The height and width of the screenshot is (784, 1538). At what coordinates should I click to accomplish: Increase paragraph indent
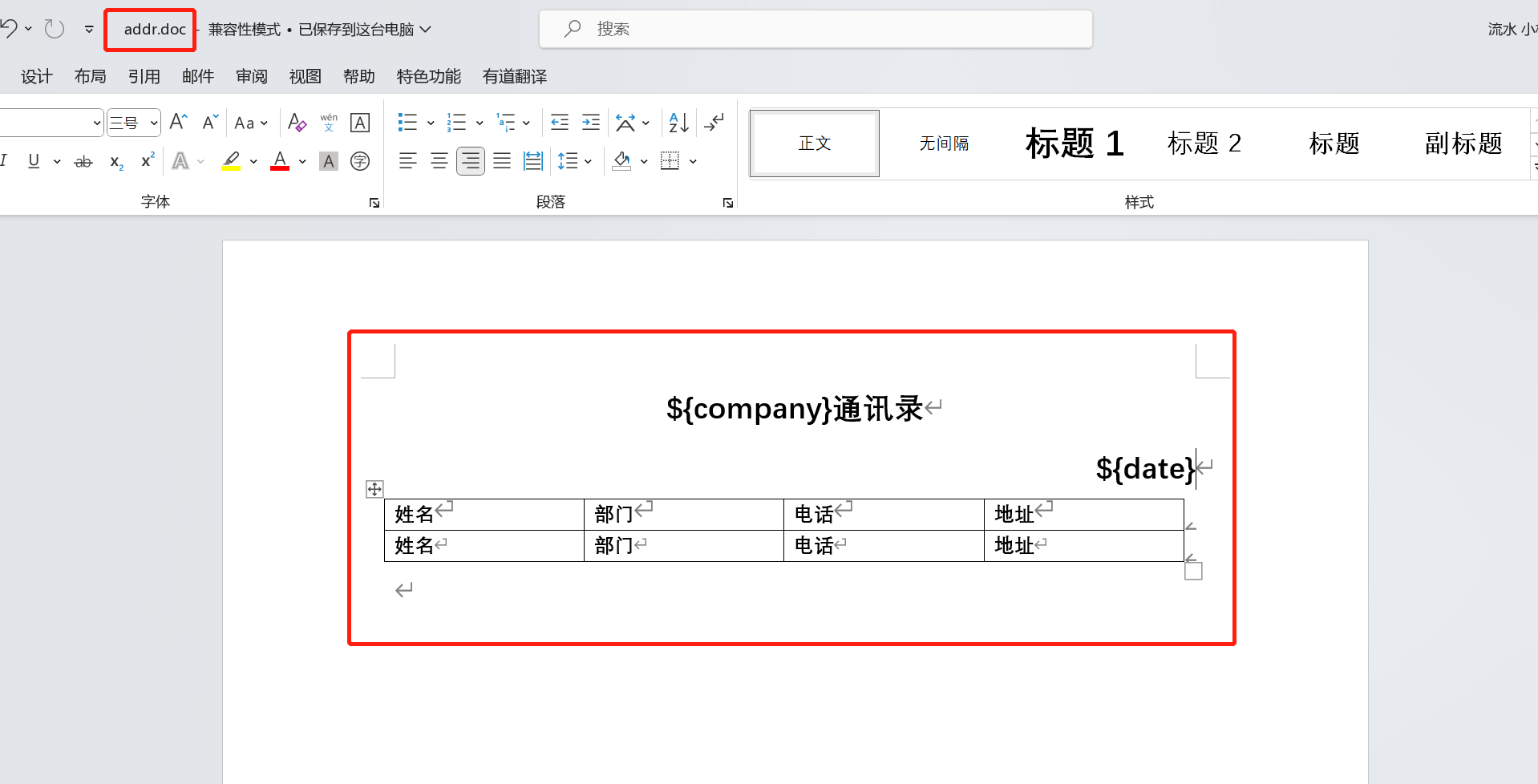[x=591, y=123]
